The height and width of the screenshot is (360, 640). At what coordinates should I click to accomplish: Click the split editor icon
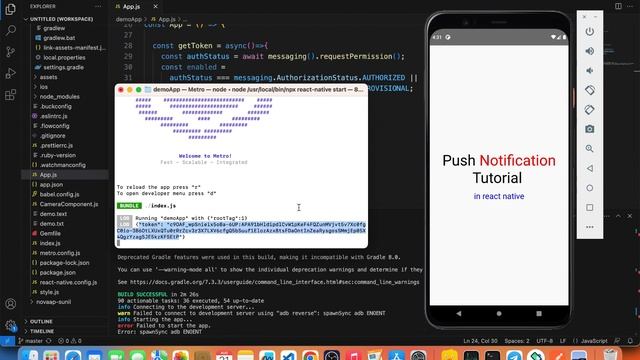pyautogui.click(x=618, y=6)
